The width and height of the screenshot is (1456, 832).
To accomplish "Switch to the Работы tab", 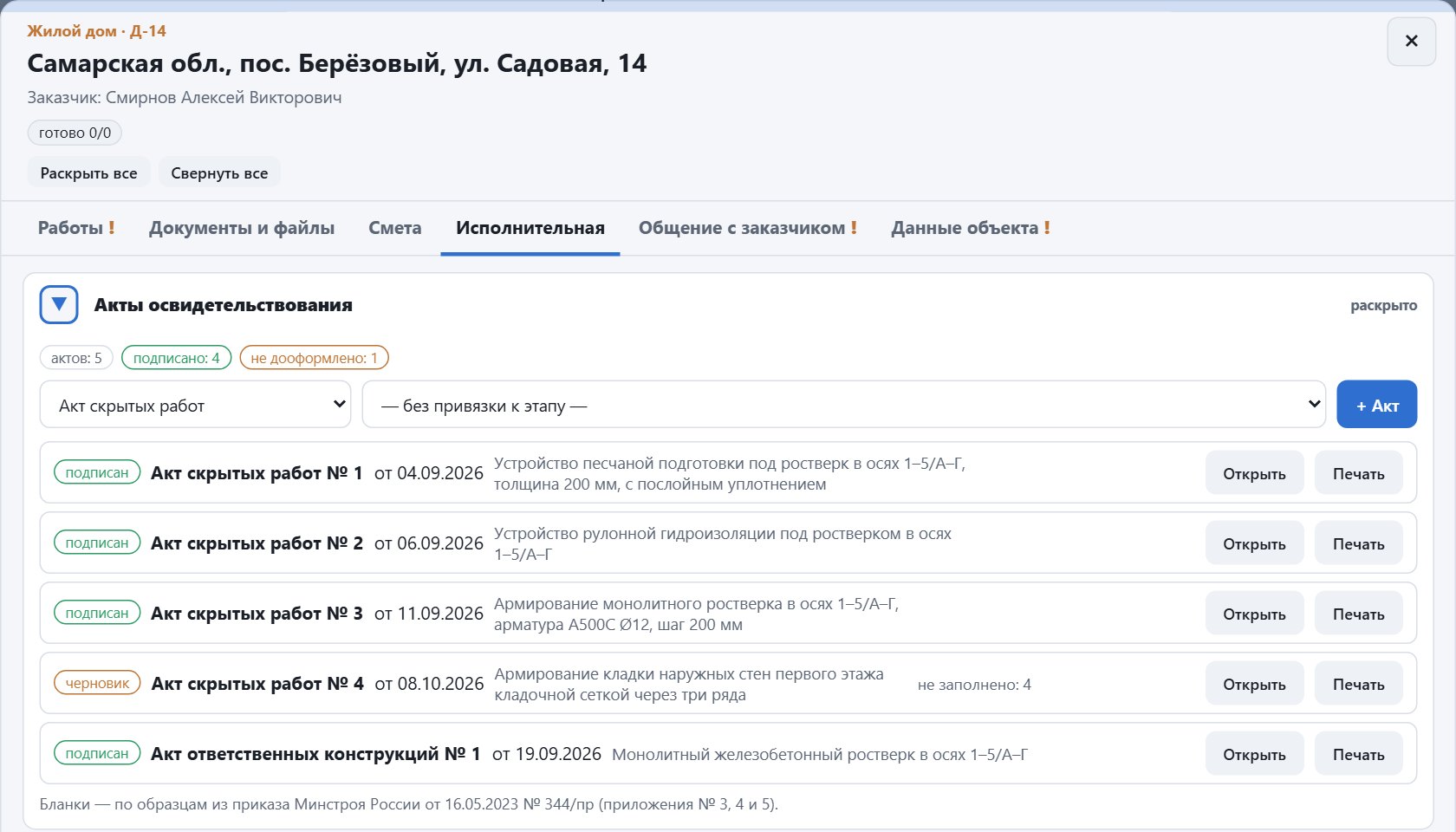I will pos(76,228).
